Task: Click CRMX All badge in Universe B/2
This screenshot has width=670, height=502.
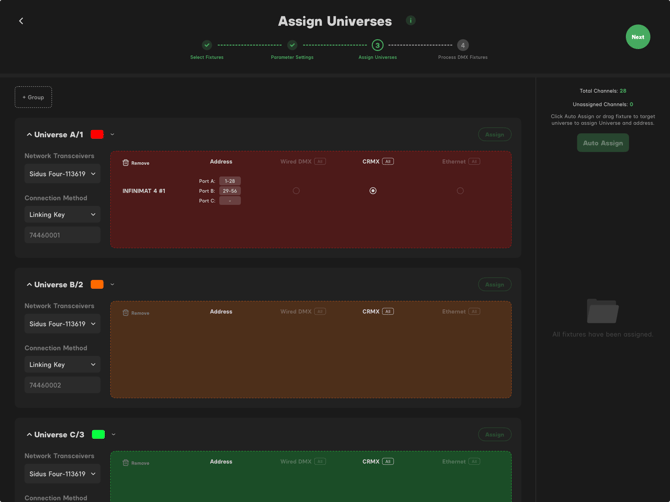Action: pos(388,311)
